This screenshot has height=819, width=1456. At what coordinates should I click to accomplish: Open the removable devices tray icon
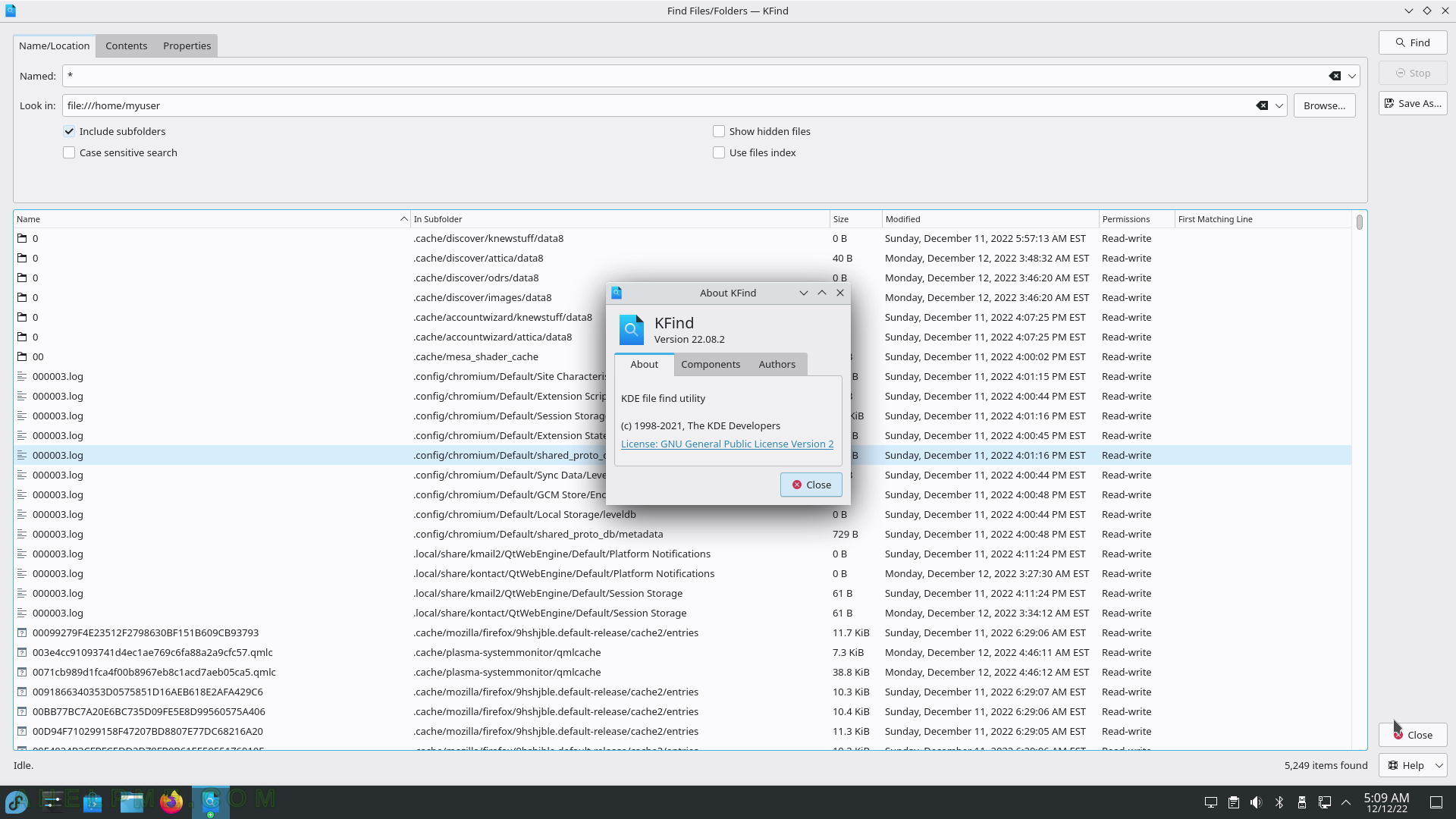(x=1302, y=802)
